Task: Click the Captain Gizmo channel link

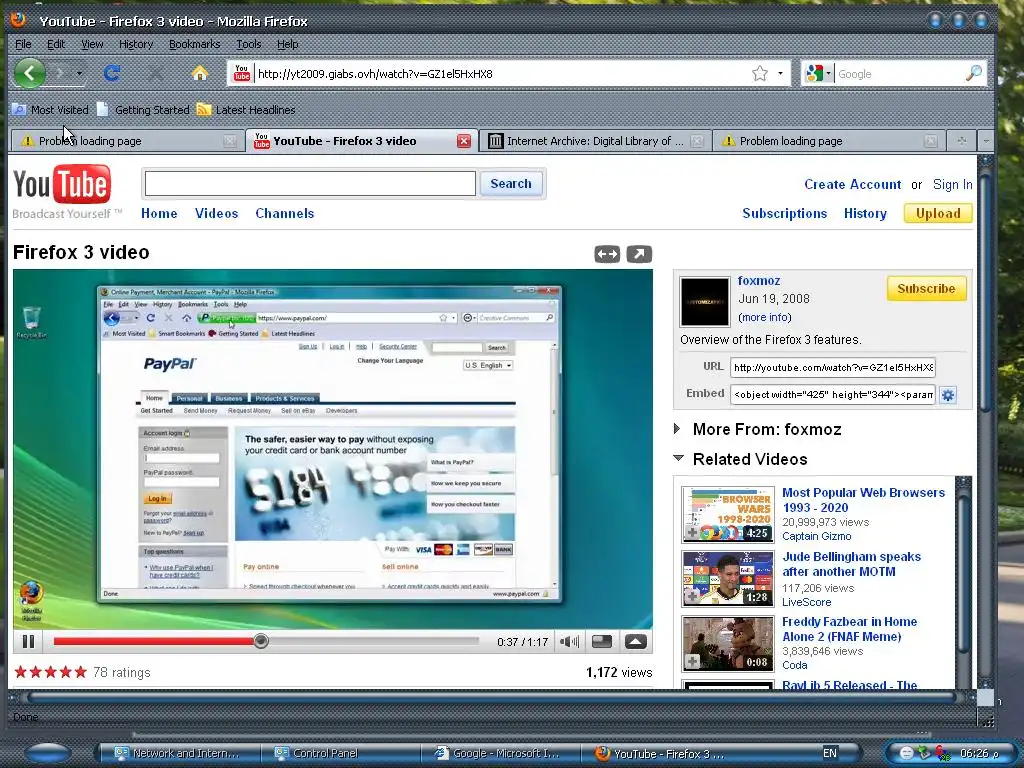Action: pos(816,536)
